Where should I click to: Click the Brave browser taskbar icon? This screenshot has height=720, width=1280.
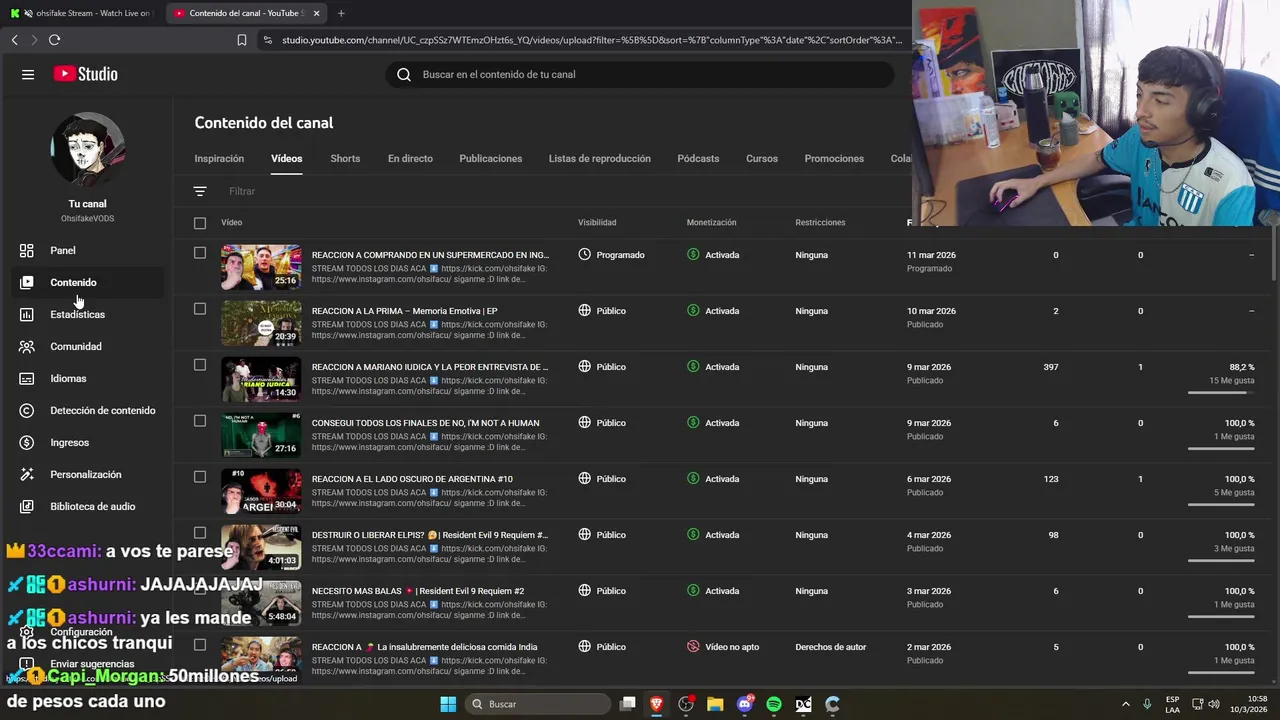[656, 704]
